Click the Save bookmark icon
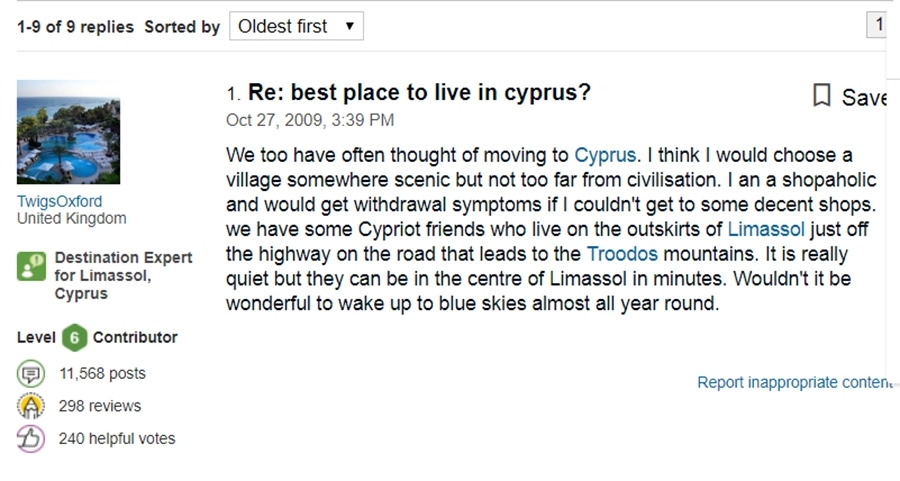The image size is (900, 481). (x=822, y=95)
